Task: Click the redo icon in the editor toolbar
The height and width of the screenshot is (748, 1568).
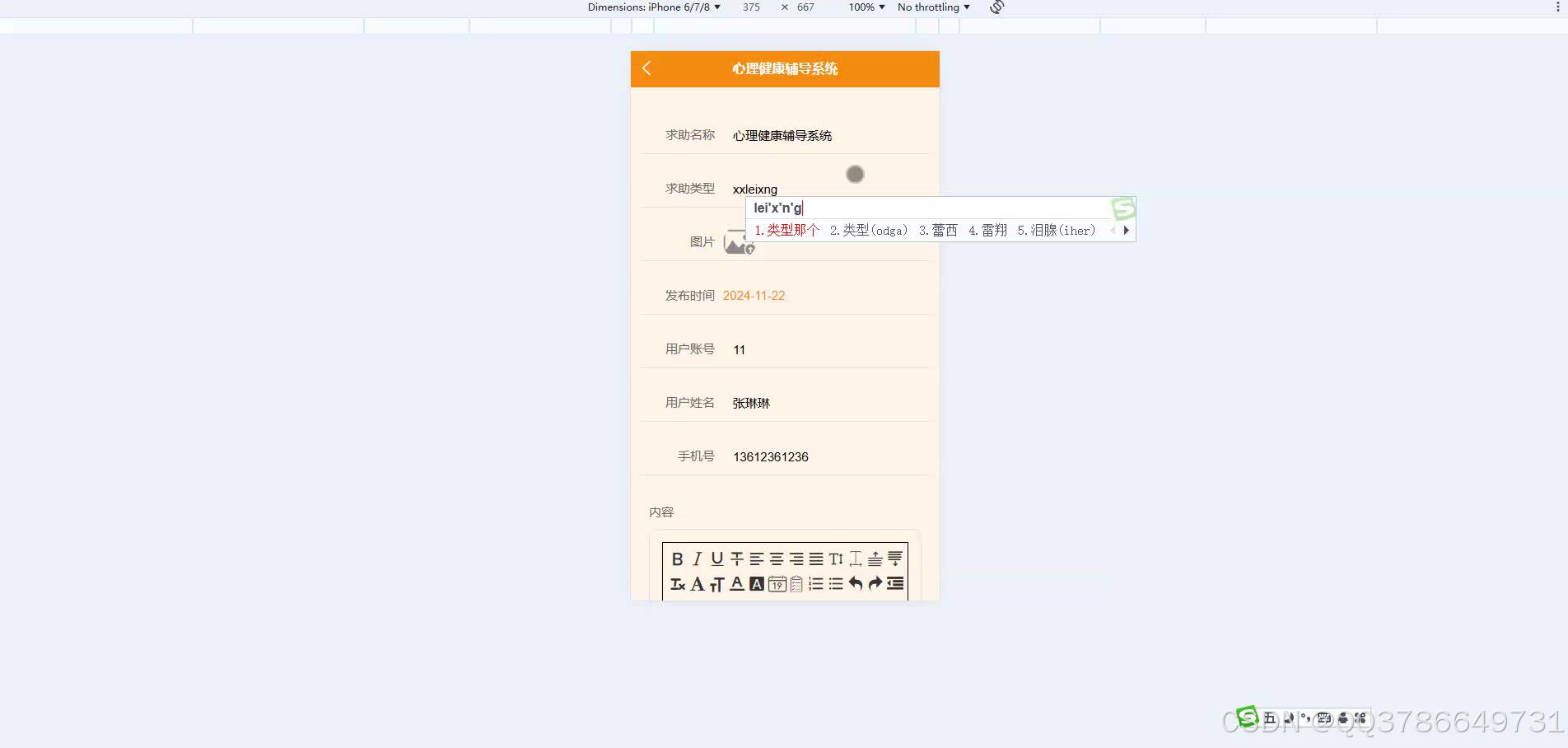Action: 875,585
